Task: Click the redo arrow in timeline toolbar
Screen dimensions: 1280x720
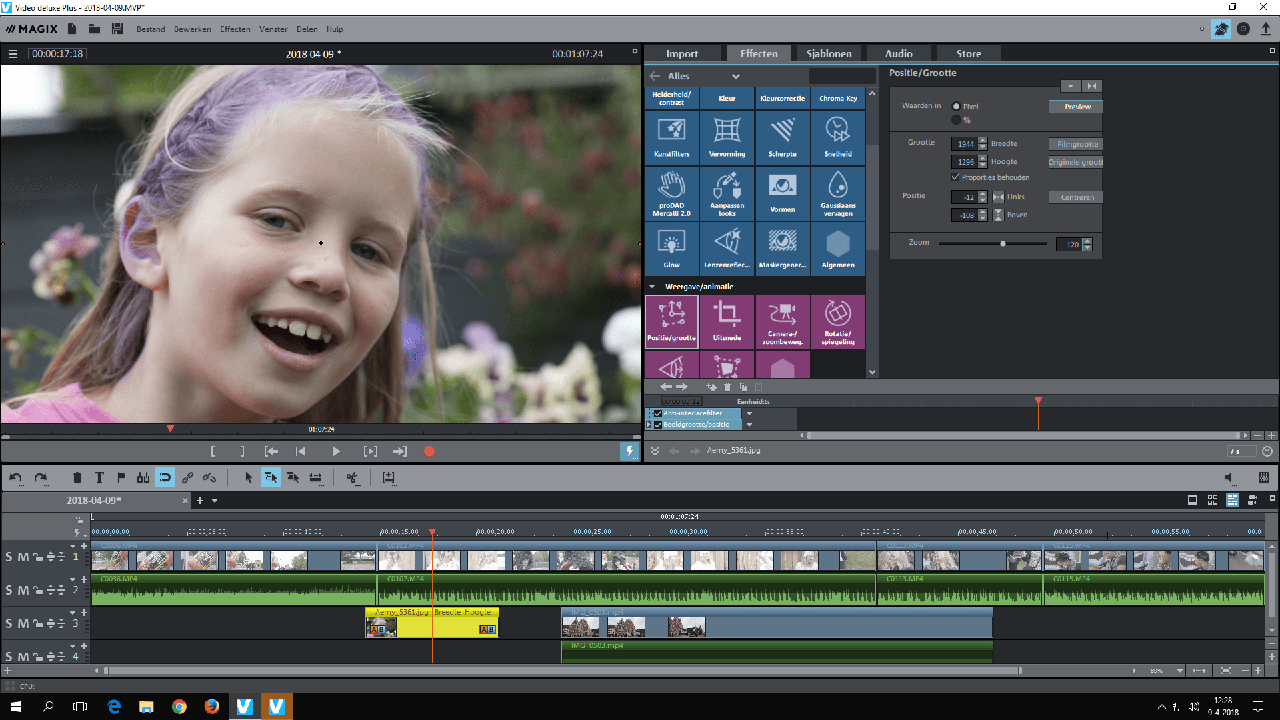Action: (41, 478)
